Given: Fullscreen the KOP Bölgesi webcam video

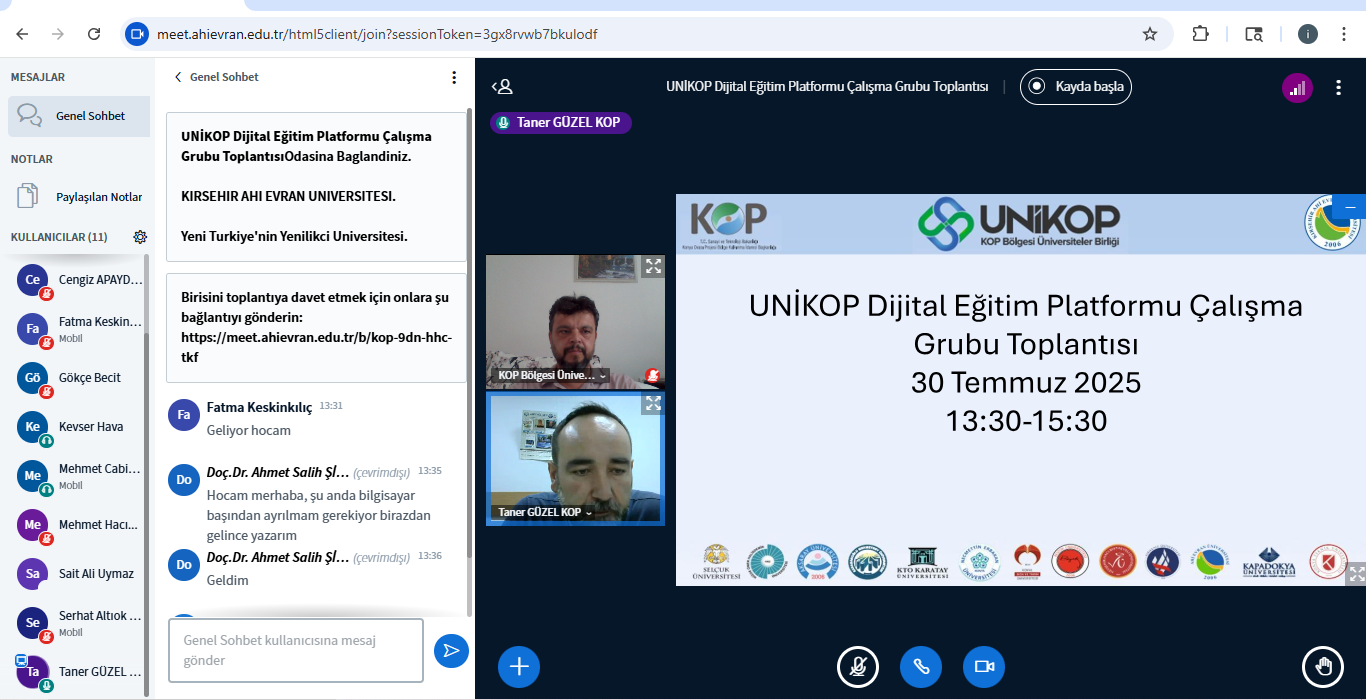Looking at the screenshot, I should pos(653,266).
